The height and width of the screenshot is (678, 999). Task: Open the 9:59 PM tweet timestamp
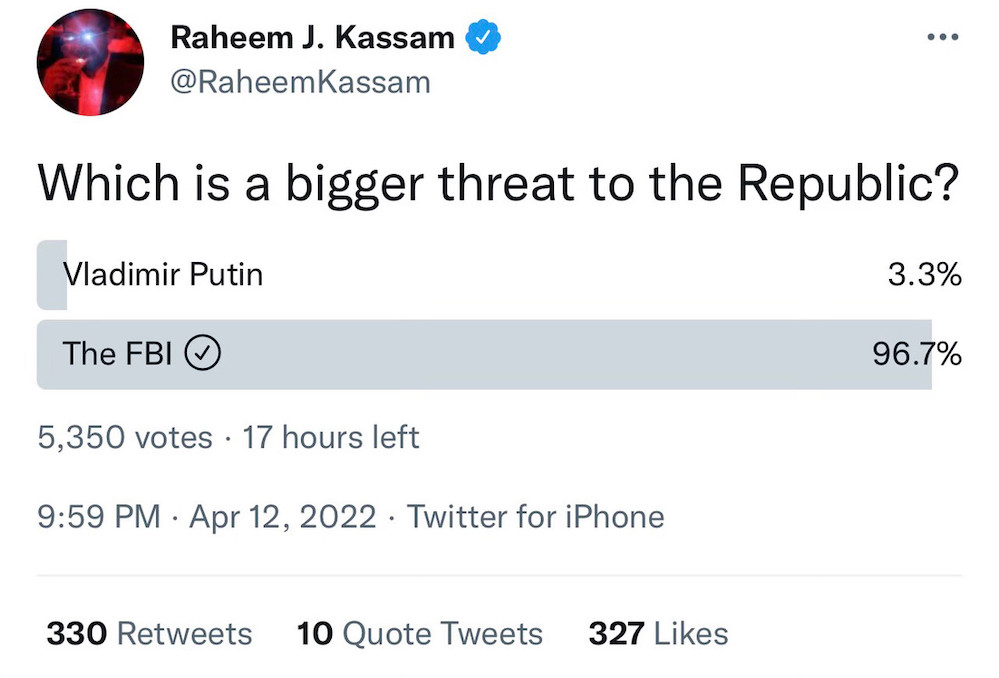98,516
